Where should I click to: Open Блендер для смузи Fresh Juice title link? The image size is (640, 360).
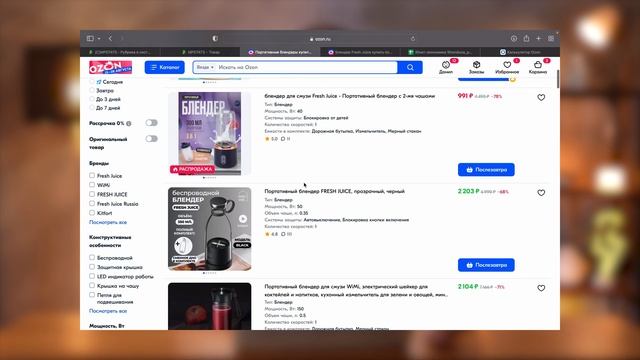(x=349, y=96)
